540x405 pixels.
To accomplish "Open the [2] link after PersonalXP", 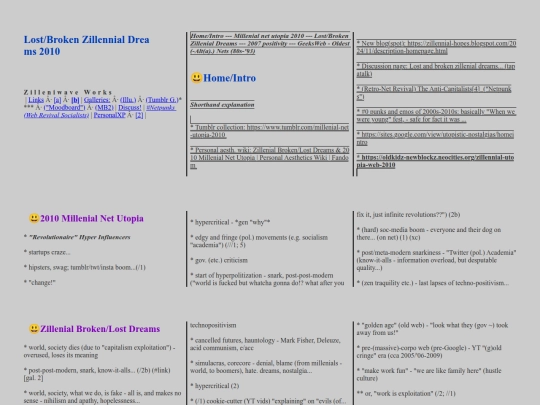I will 139,115.
